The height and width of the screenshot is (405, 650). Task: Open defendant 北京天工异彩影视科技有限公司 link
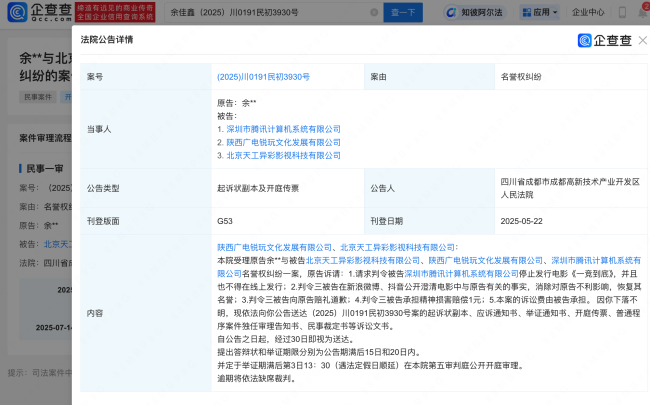[283, 155]
